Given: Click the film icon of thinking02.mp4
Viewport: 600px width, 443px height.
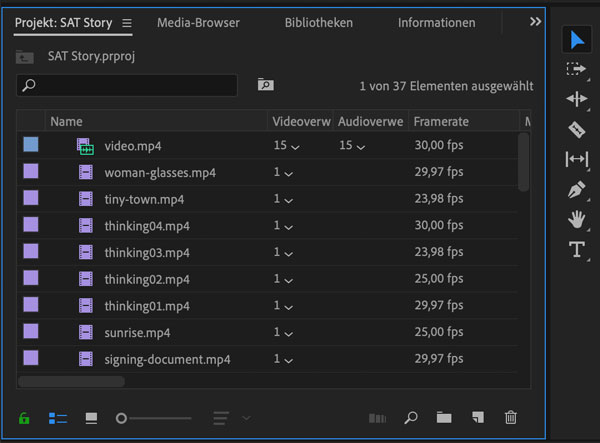Looking at the screenshot, I should pos(86,279).
